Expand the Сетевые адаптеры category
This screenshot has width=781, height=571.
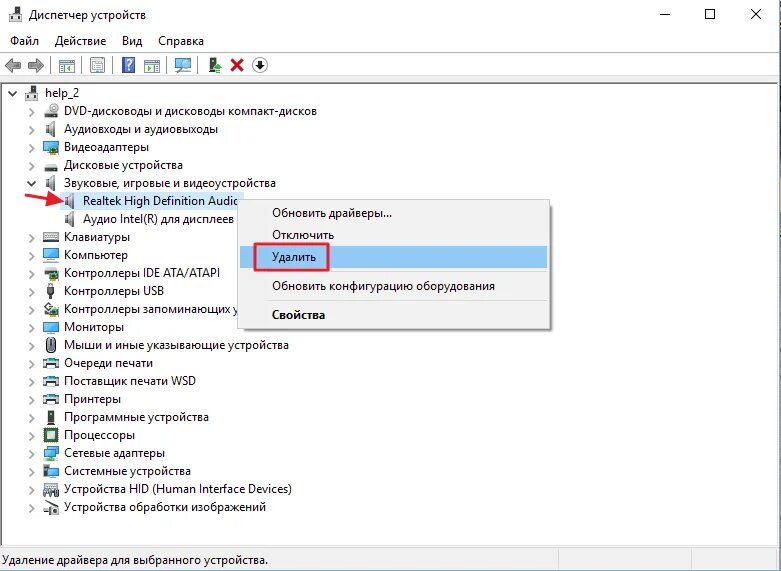[31, 453]
